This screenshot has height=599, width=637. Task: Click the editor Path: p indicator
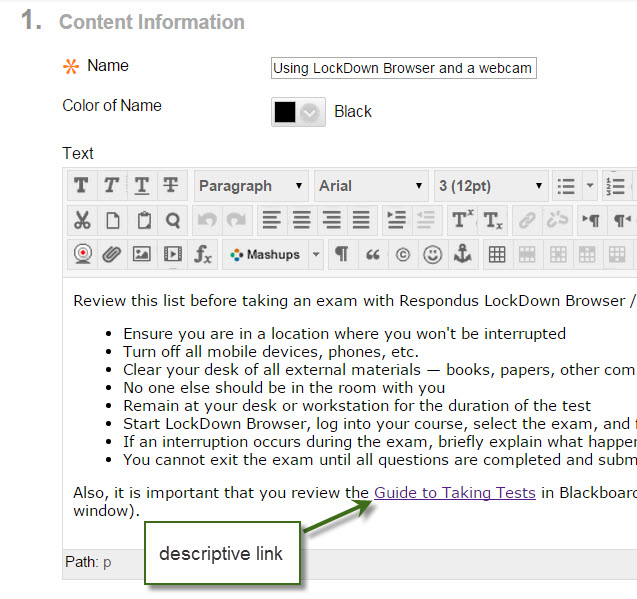[88, 562]
